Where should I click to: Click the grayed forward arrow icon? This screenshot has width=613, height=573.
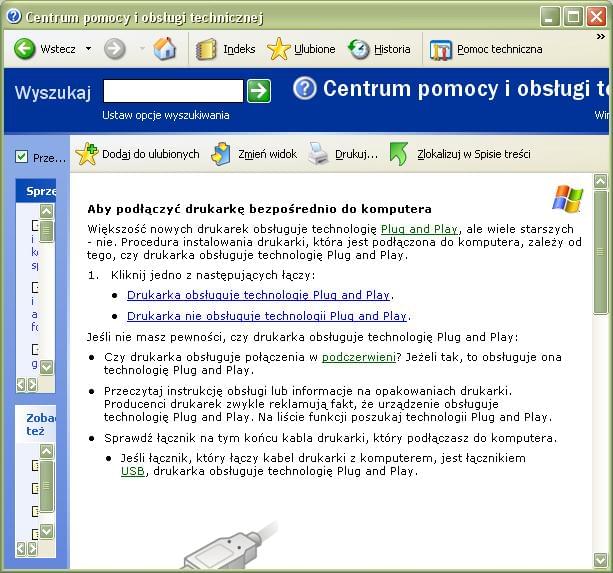[x=115, y=49]
